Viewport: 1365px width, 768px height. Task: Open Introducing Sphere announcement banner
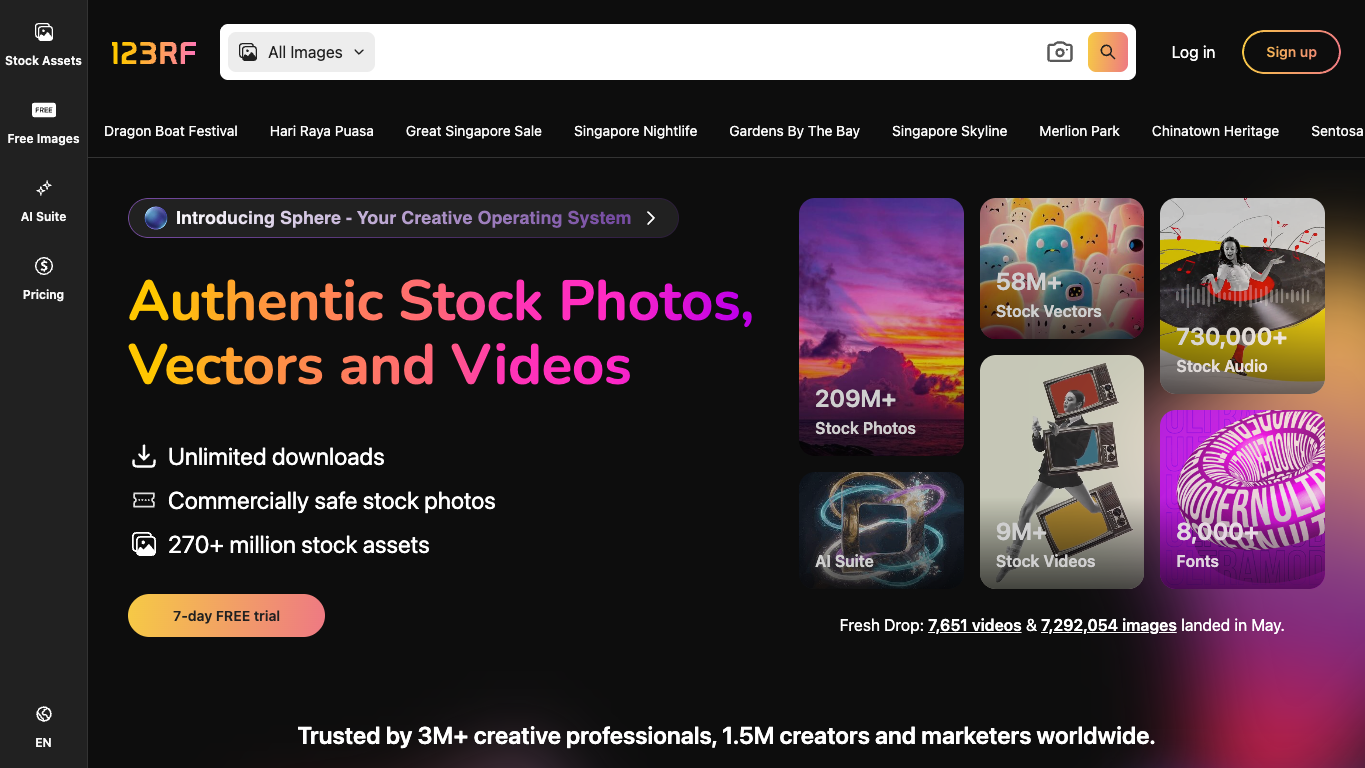(x=403, y=218)
